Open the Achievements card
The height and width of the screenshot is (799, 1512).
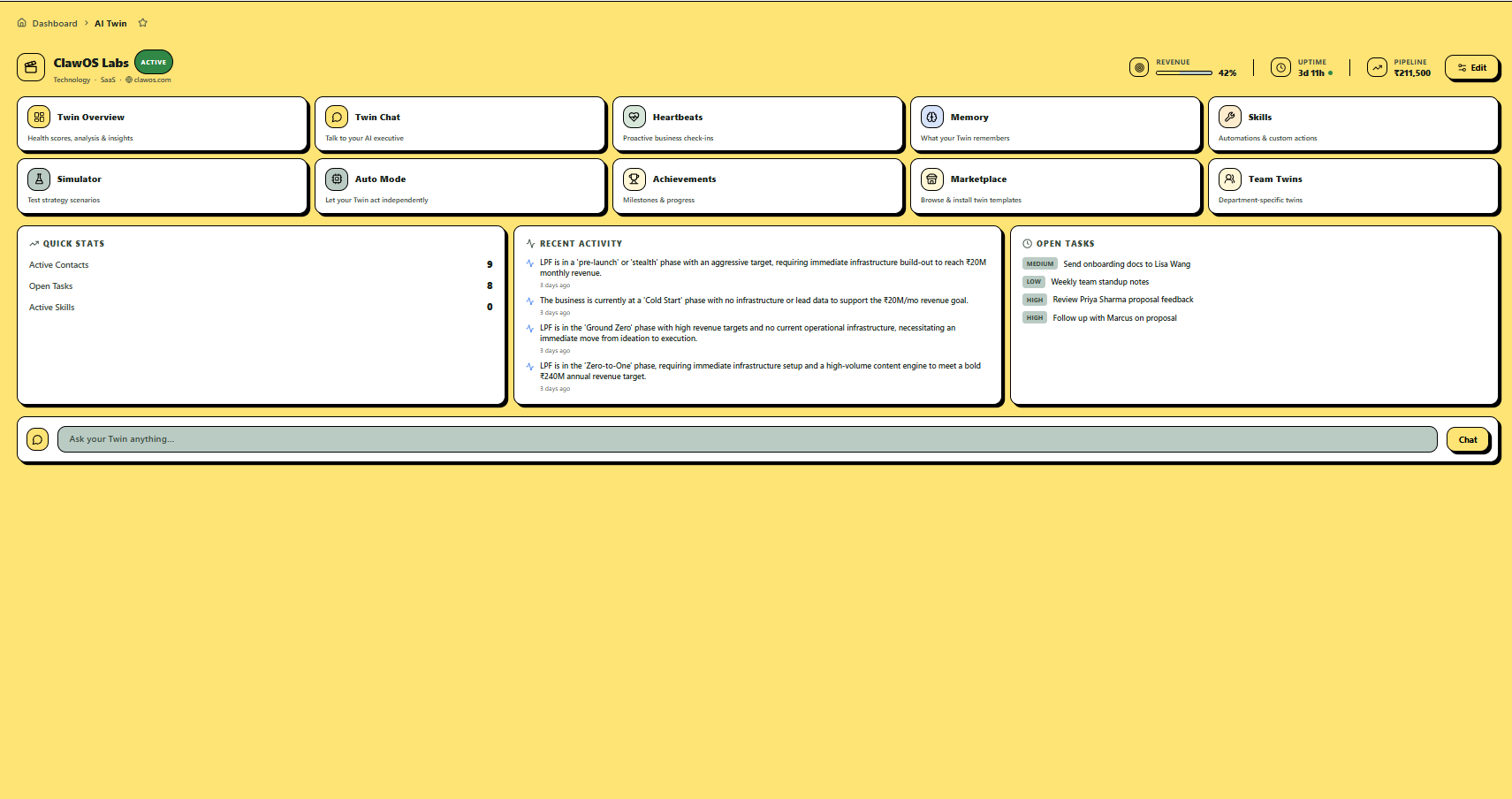click(x=758, y=186)
